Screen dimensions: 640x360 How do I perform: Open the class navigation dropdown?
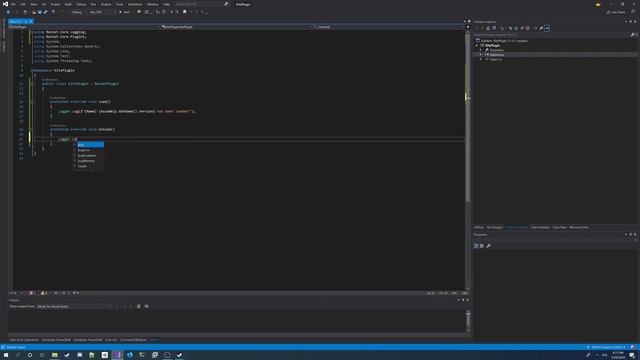(x=238, y=27)
